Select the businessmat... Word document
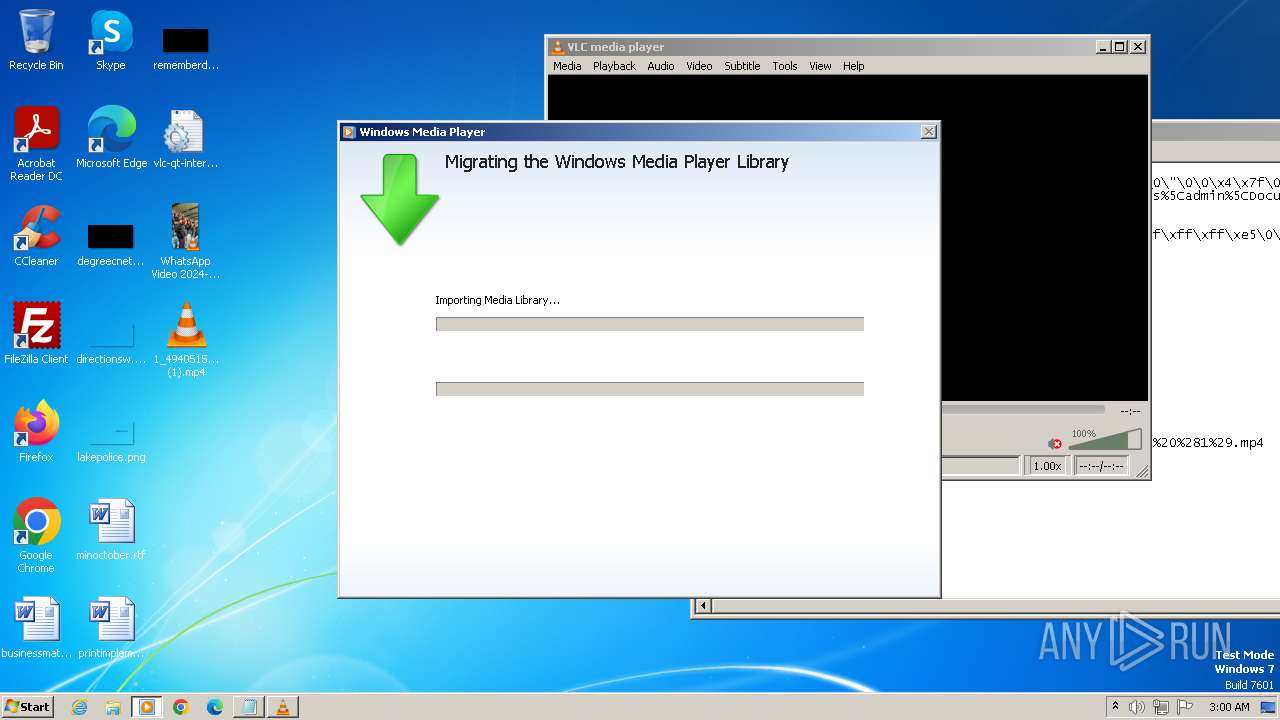 click(36, 628)
